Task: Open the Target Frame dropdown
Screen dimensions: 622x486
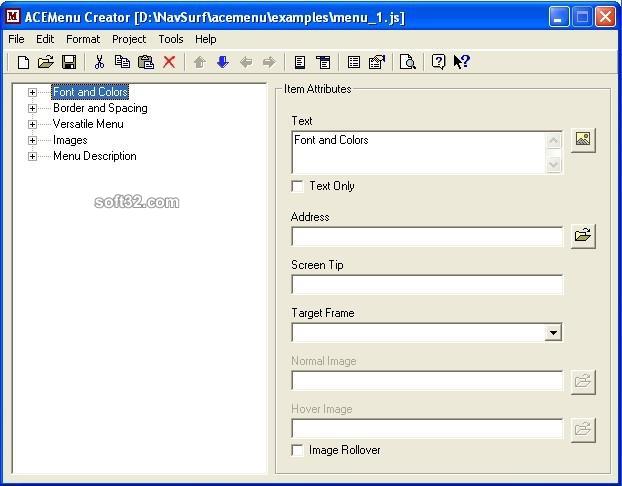Action: tap(553, 332)
